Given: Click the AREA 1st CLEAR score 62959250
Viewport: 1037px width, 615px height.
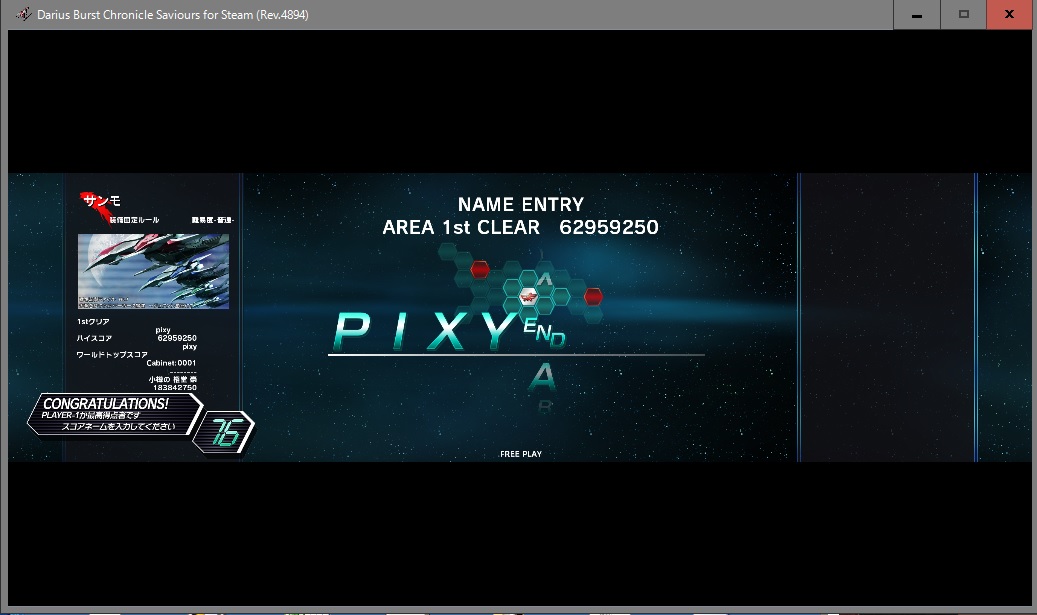Looking at the screenshot, I should tap(608, 228).
